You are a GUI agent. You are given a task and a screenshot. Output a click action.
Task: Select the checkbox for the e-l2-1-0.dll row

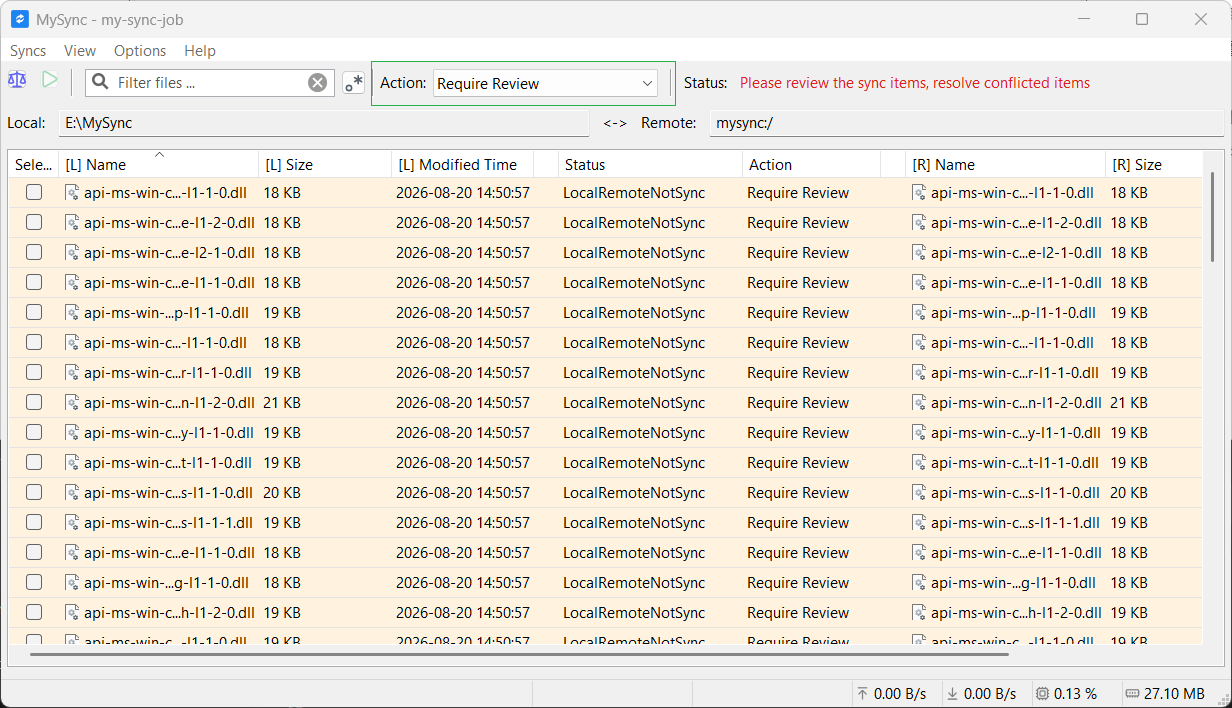34,253
